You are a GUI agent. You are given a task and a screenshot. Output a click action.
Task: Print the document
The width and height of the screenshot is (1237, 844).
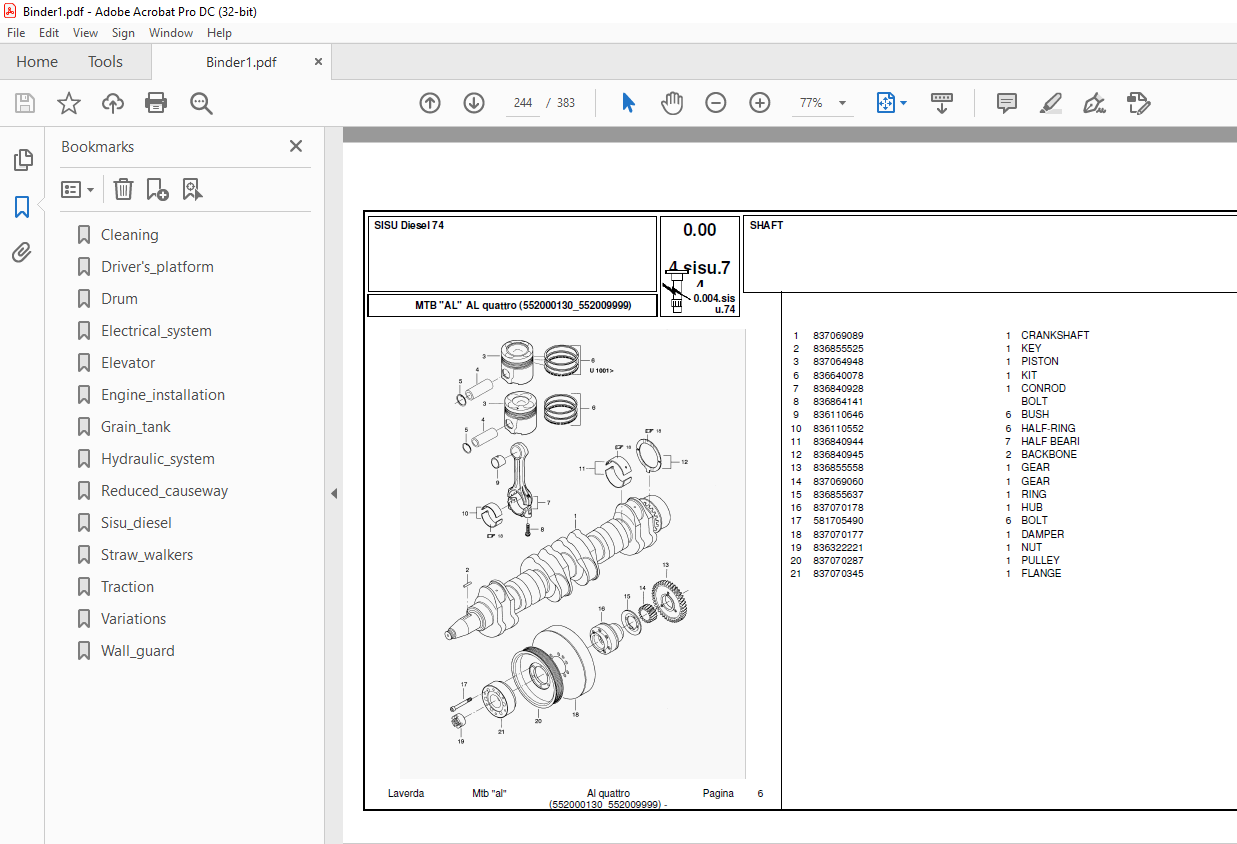pos(156,103)
